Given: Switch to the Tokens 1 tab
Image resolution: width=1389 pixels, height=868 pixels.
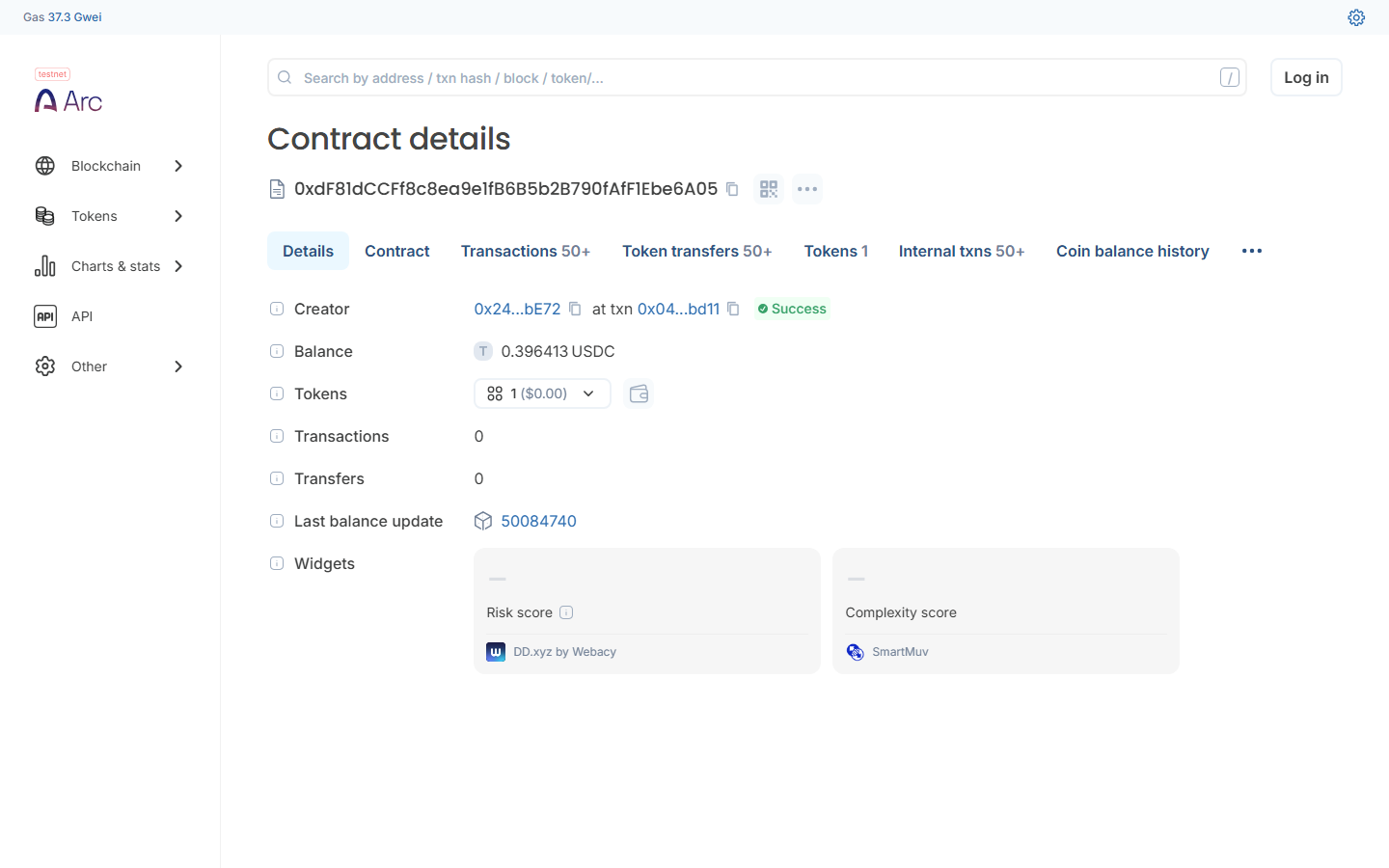Looking at the screenshot, I should click(836, 251).
